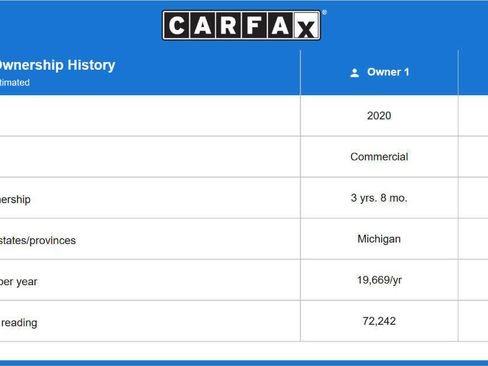The height and width of the screenshot is (366, 488).
Task: Click the states/provinces row label
Action: click(38, 240)
